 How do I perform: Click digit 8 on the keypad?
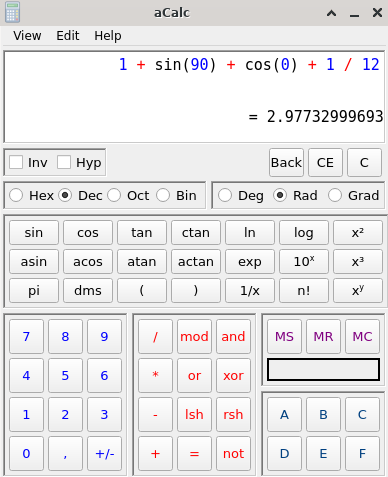(x=65, y=336)
